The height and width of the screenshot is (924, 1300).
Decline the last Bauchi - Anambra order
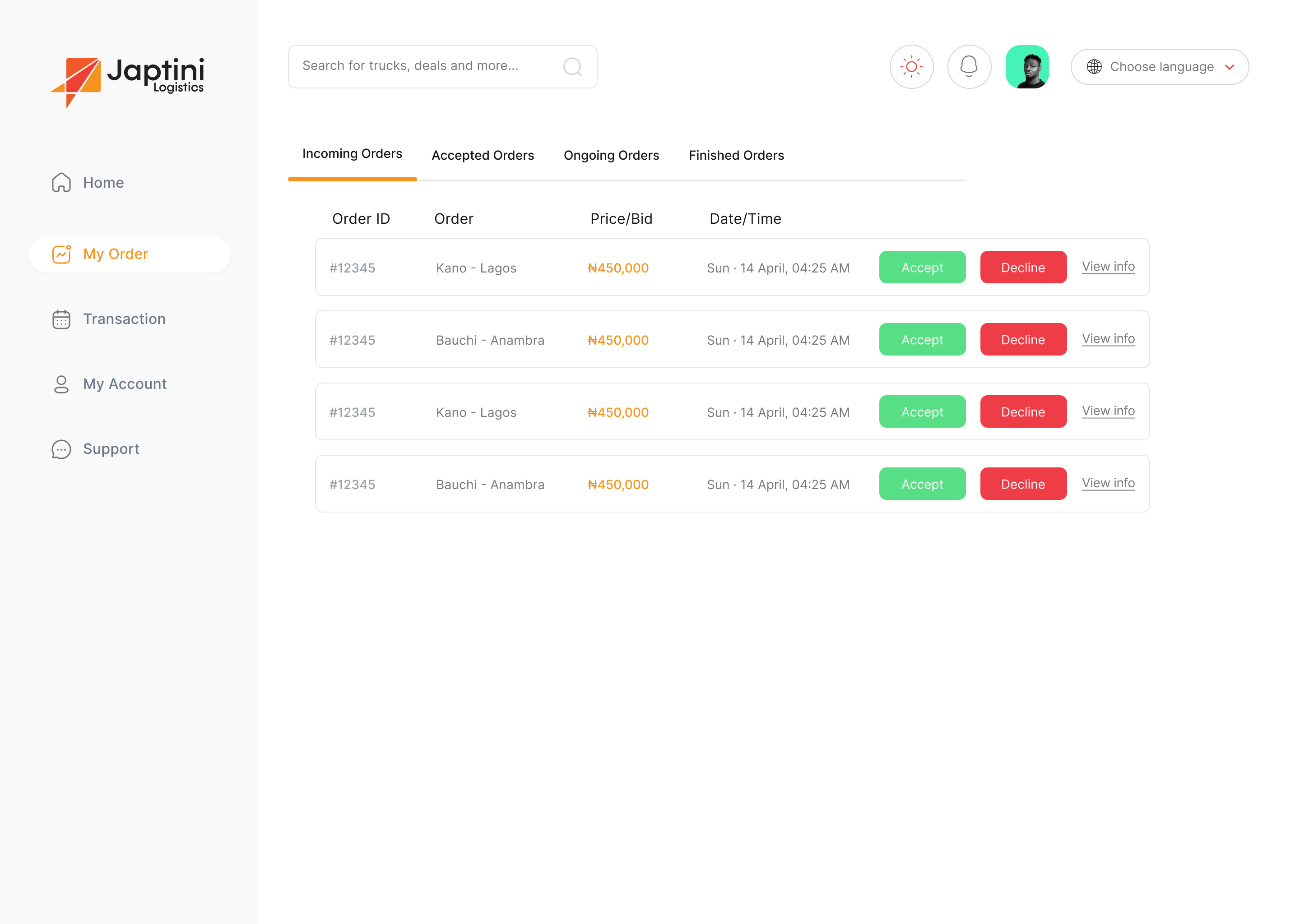pyautogui.click(x=1023, y=484)
